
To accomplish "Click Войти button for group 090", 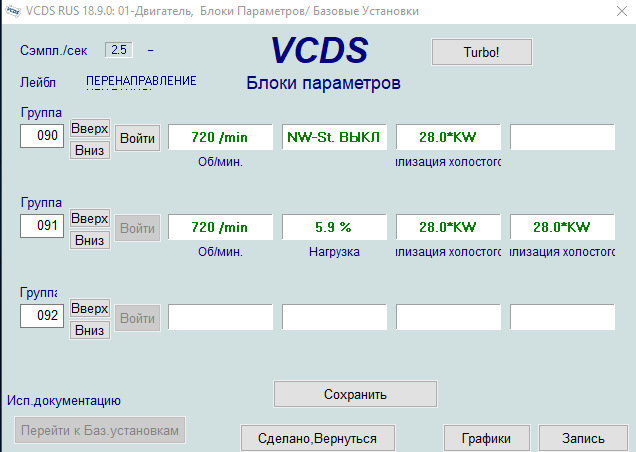I will tap(138, 138).
